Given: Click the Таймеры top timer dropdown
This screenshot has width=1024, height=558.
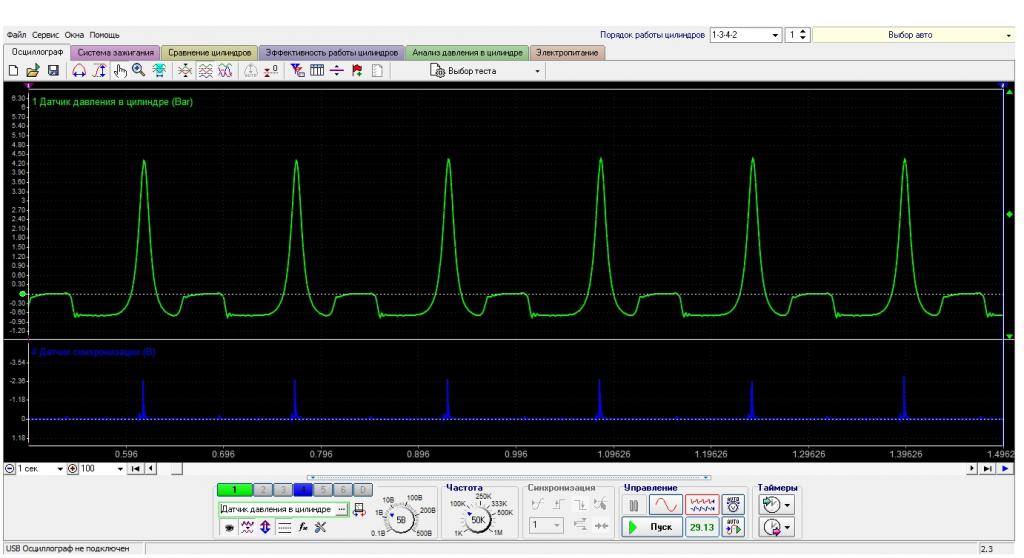Looking at the screenshot, I should [776, 505].
